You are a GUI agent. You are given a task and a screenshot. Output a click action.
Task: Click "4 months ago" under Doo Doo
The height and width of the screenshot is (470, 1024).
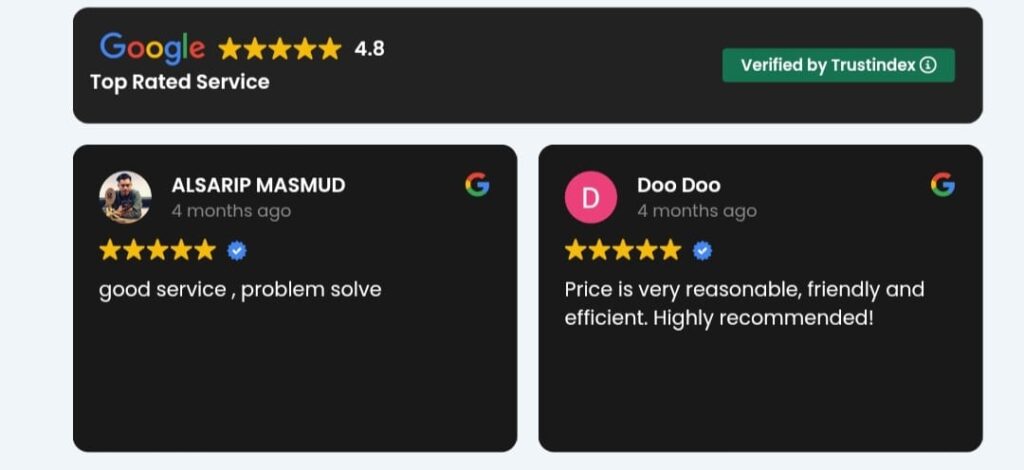697,211
